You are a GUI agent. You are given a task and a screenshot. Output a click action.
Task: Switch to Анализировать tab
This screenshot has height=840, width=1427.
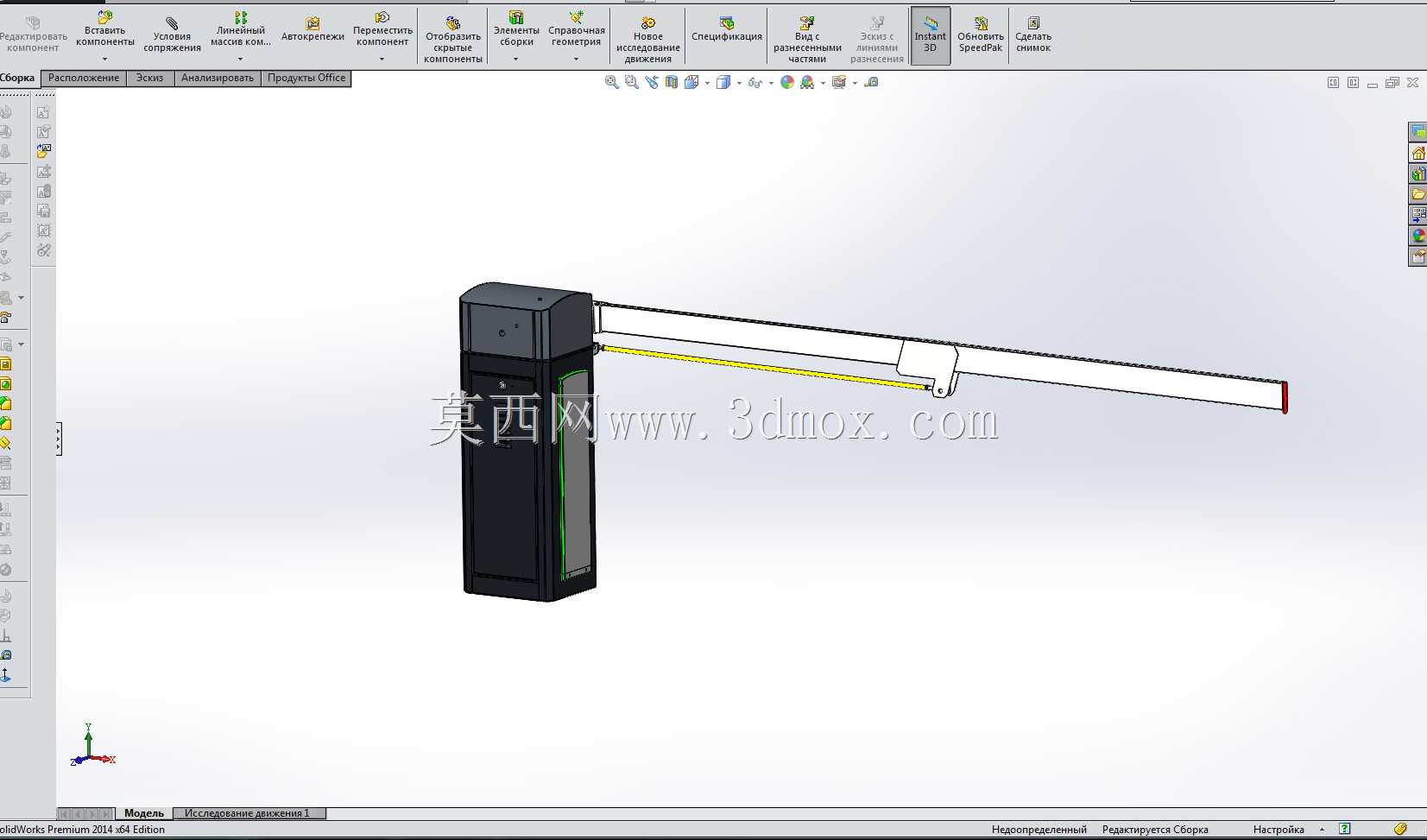(218, 78)
